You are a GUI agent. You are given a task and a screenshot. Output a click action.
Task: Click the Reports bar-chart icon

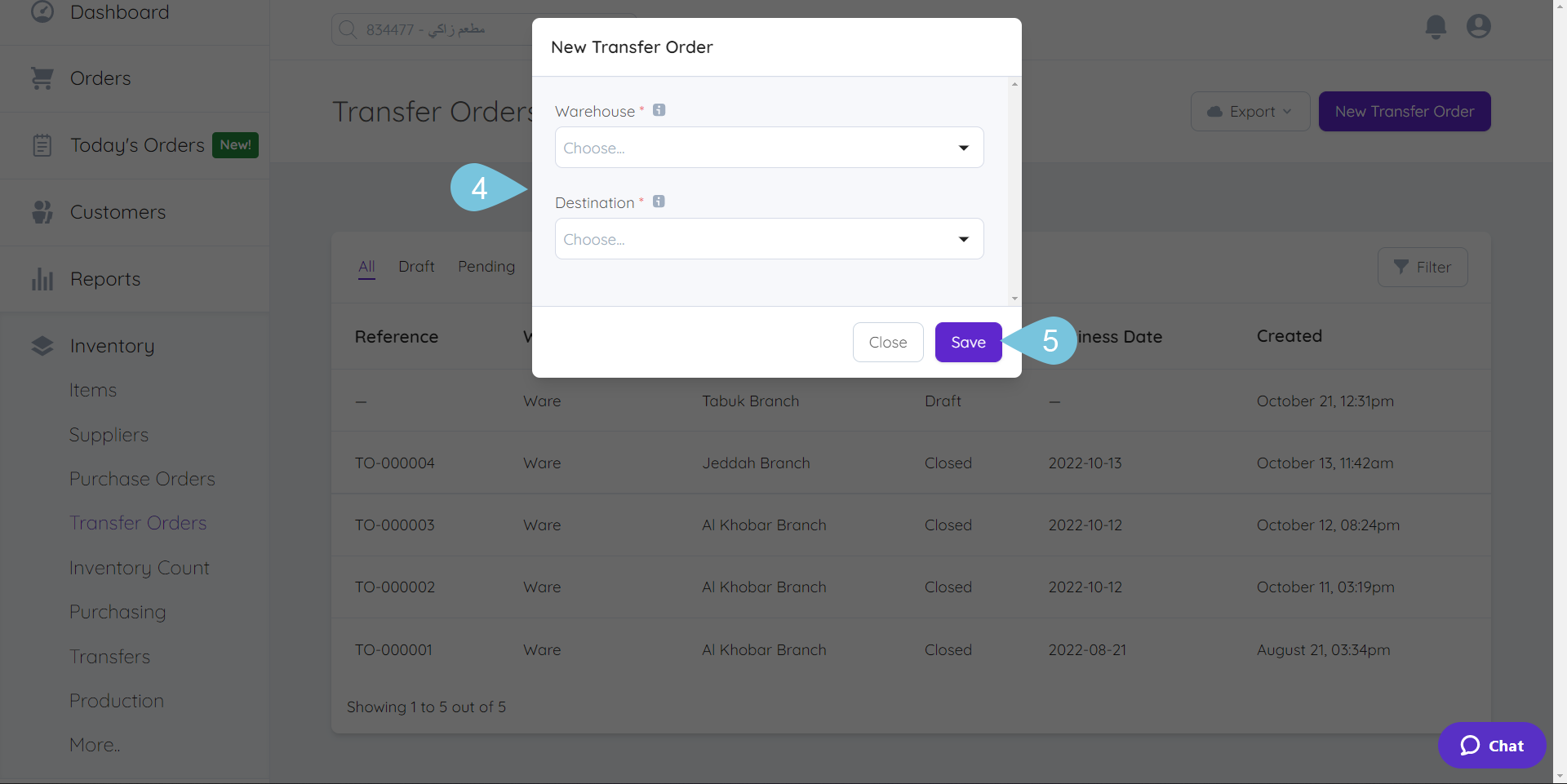point(42,278)
